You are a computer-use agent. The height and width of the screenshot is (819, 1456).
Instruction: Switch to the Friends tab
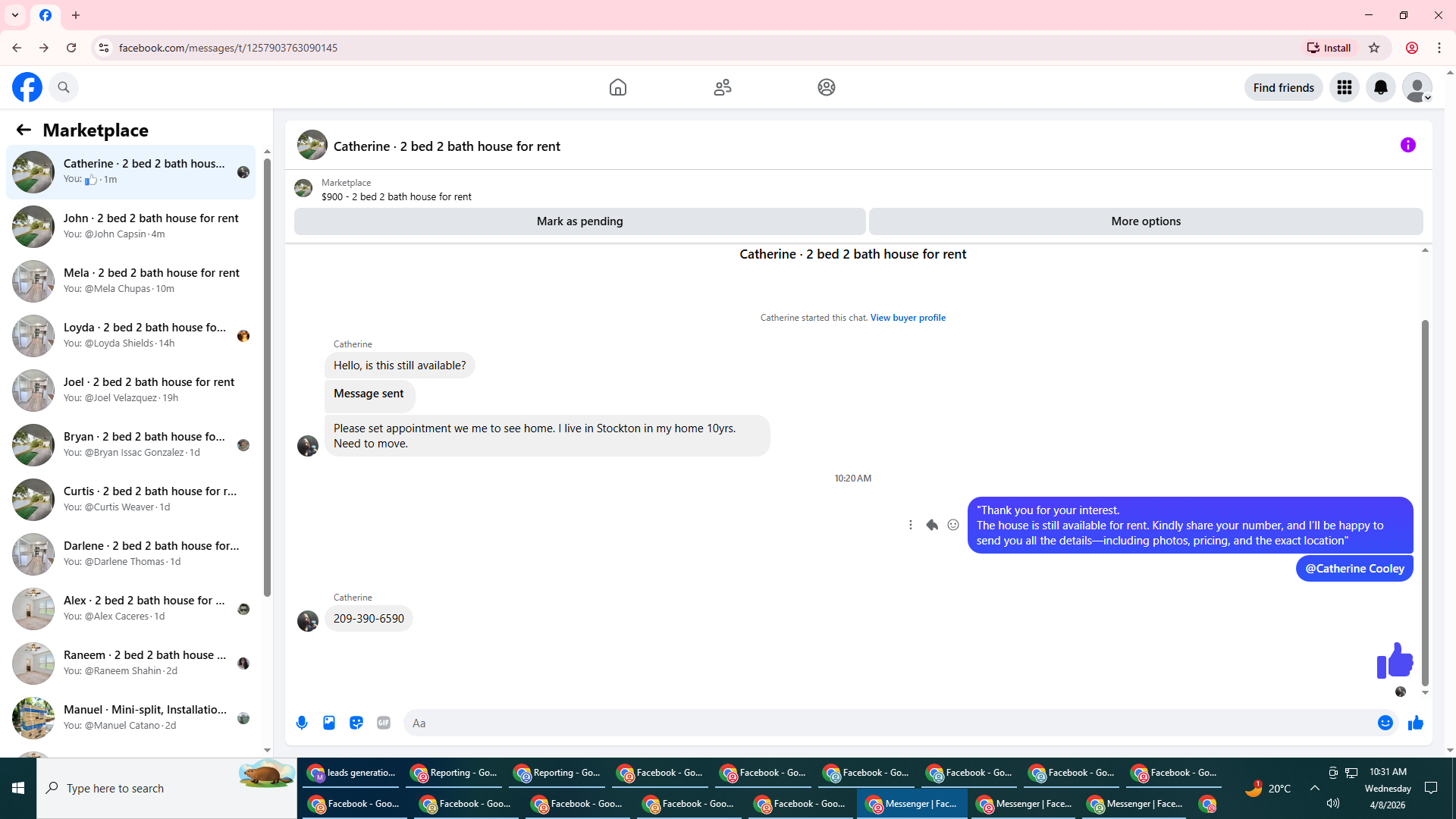pos(722,87)
